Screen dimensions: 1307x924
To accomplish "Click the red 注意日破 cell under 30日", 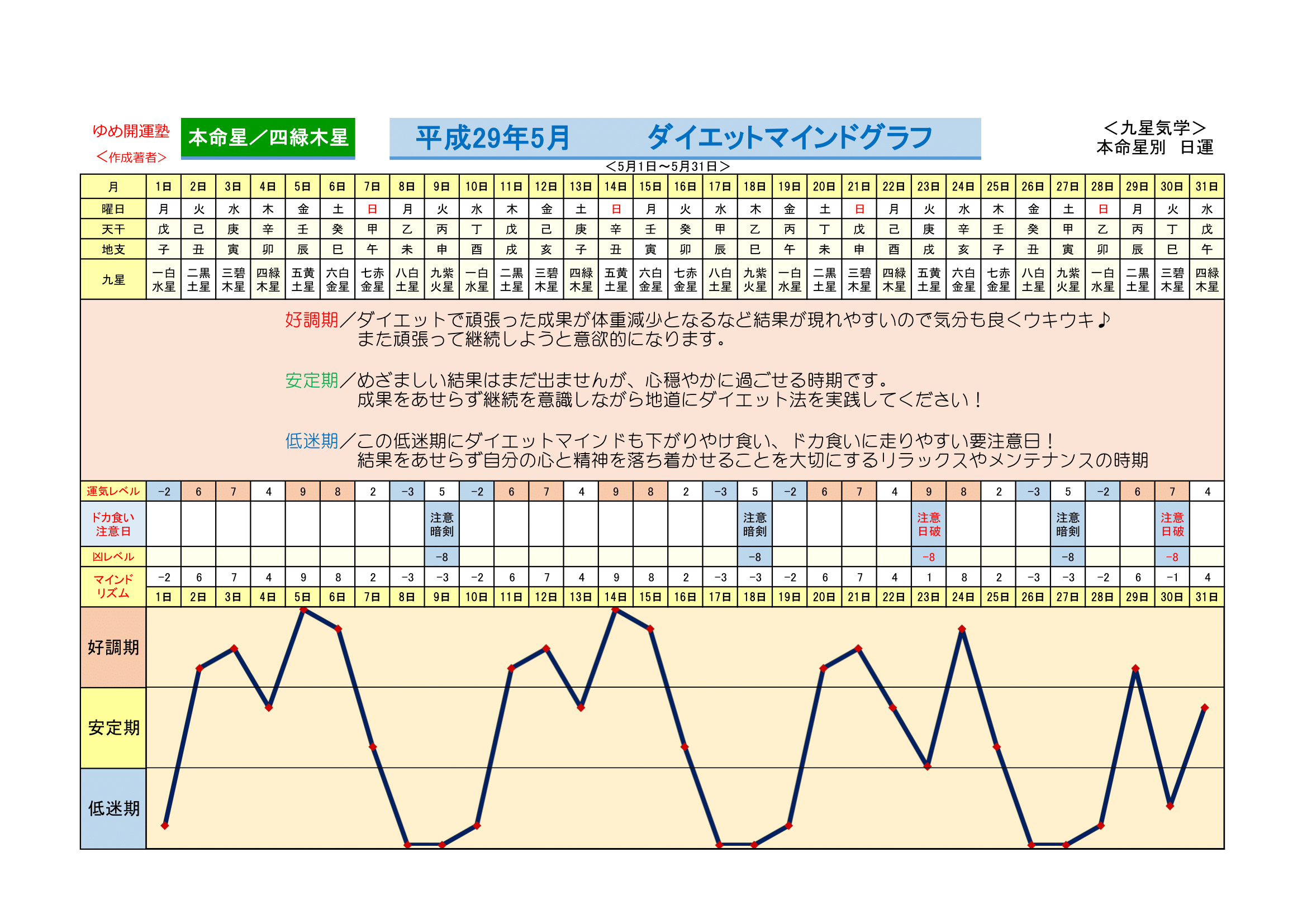I will pos(1172,524).
